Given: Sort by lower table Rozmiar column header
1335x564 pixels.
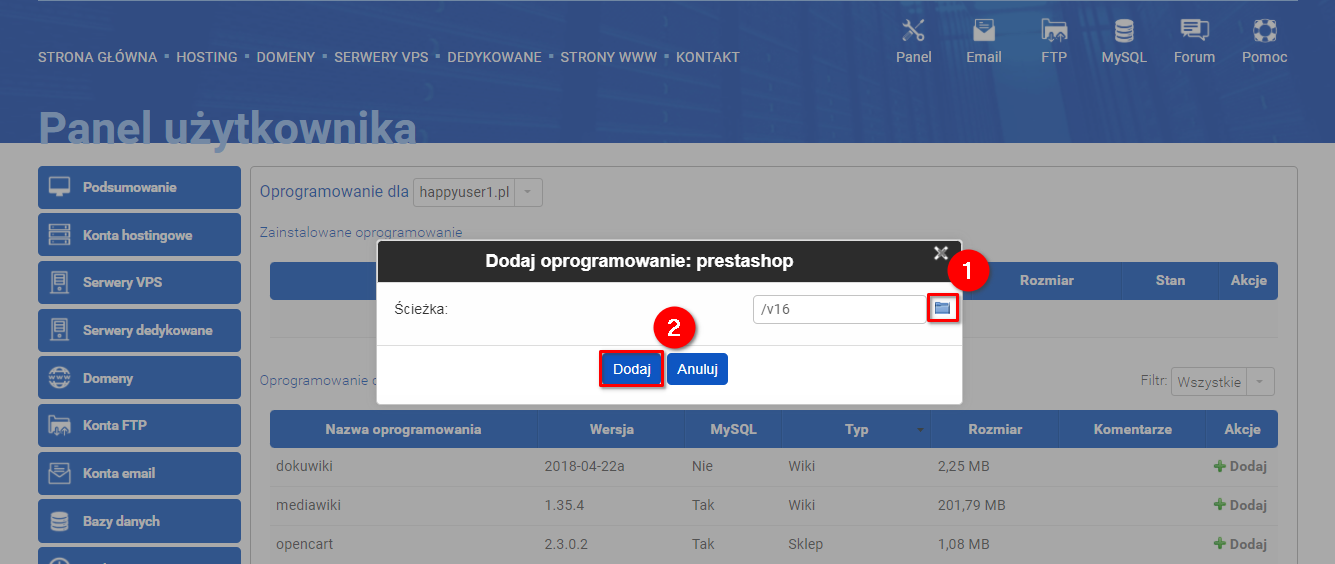Looking at the screenshot, I should coord(995,429).
